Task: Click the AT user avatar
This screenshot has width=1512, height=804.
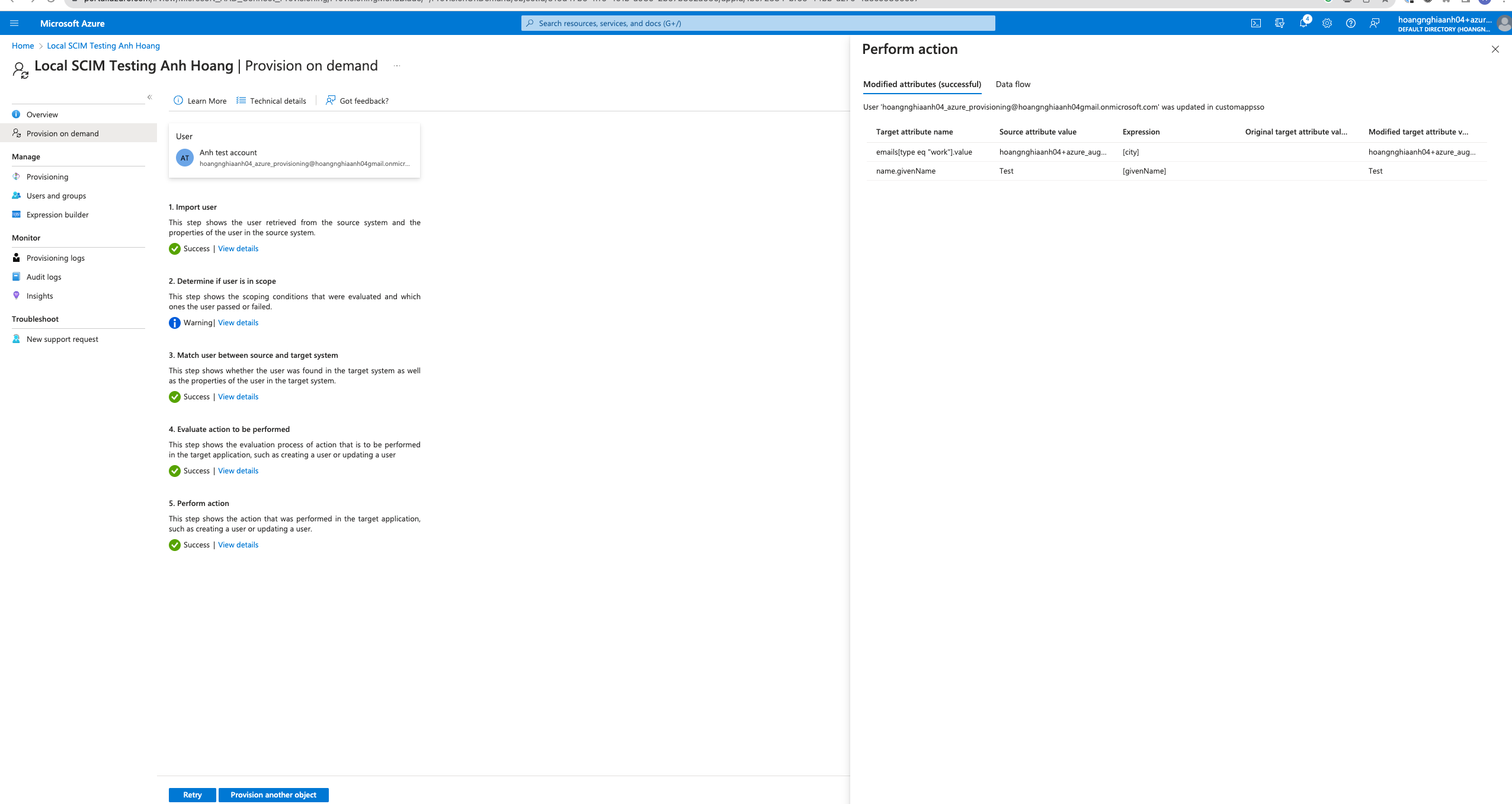Action: pos(185,158)
